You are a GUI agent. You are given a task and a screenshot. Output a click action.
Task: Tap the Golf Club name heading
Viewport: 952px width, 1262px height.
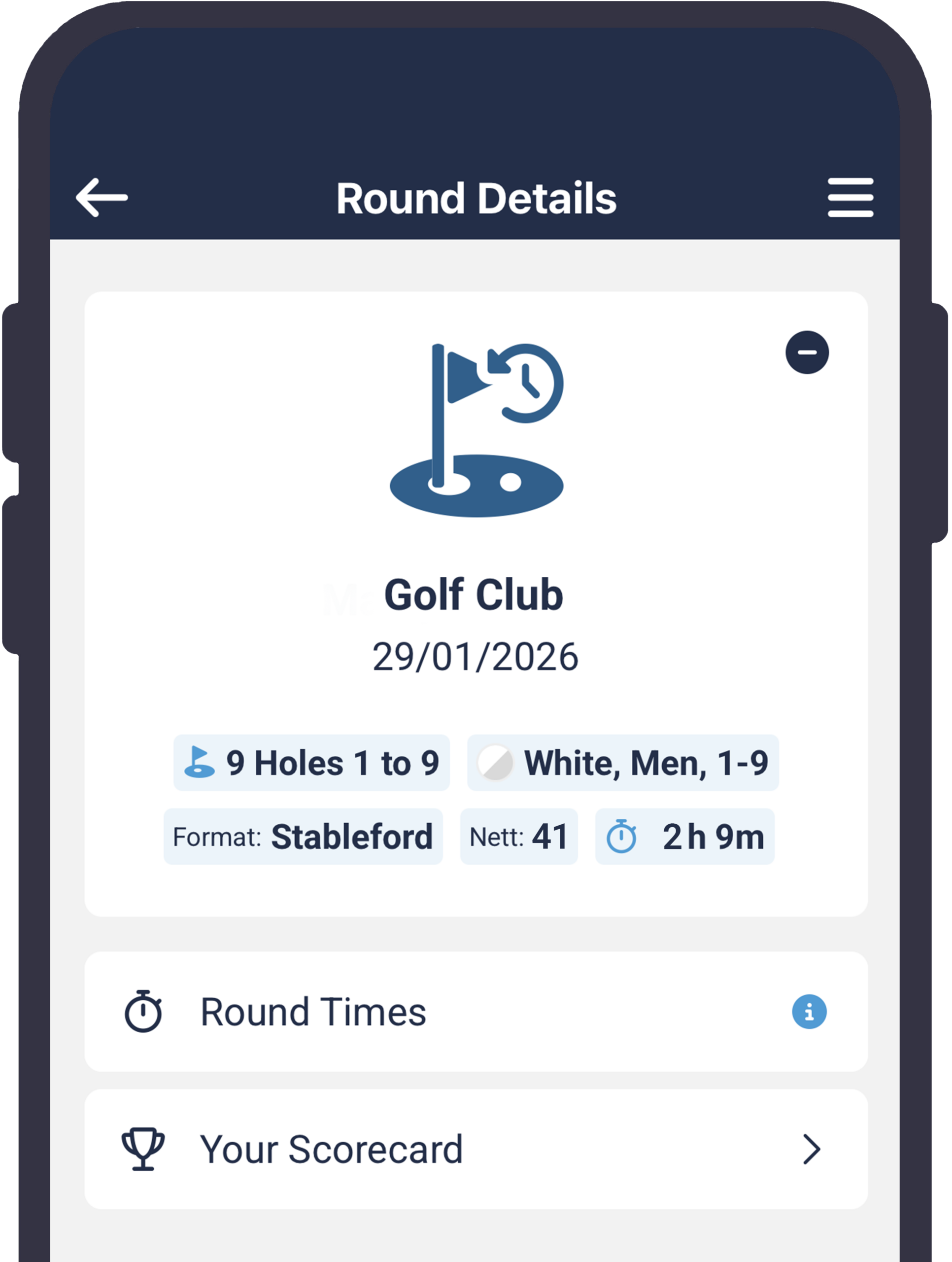click(473, 595)
